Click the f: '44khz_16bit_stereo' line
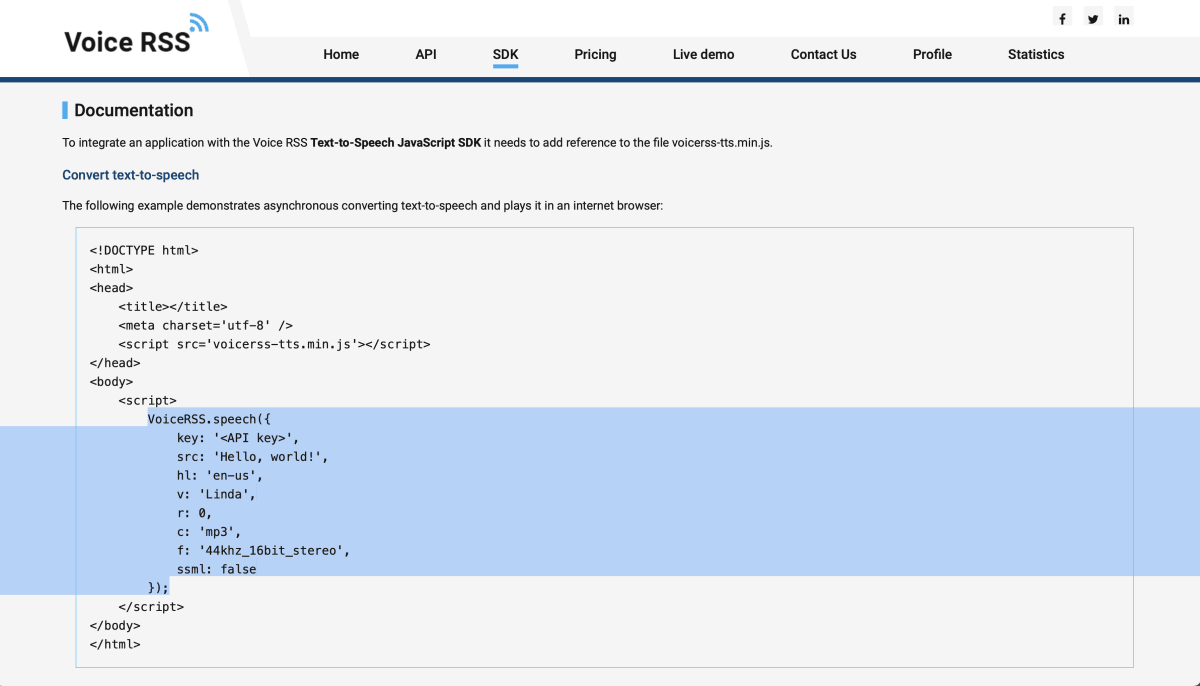The width and height of the screenshot is (1200, 686). 263,550
